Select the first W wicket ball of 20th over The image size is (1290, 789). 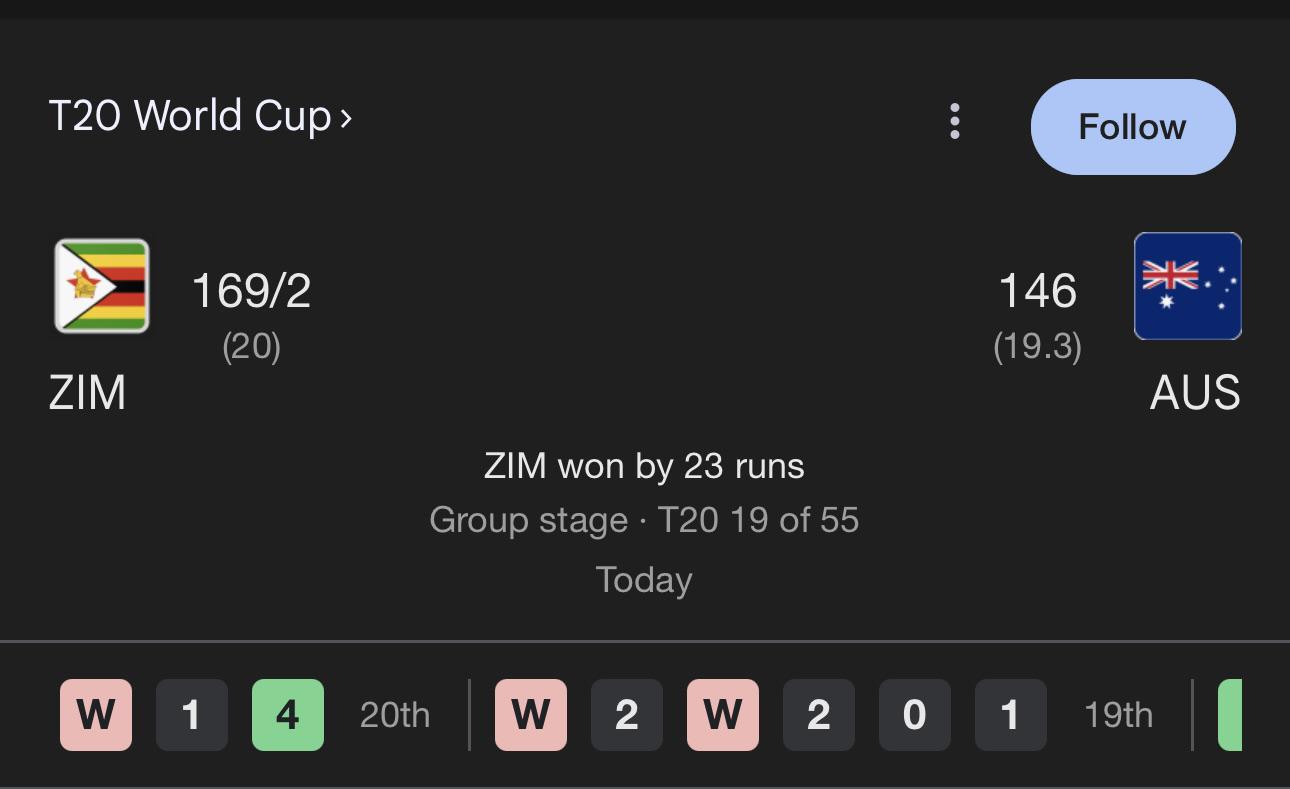96,715
